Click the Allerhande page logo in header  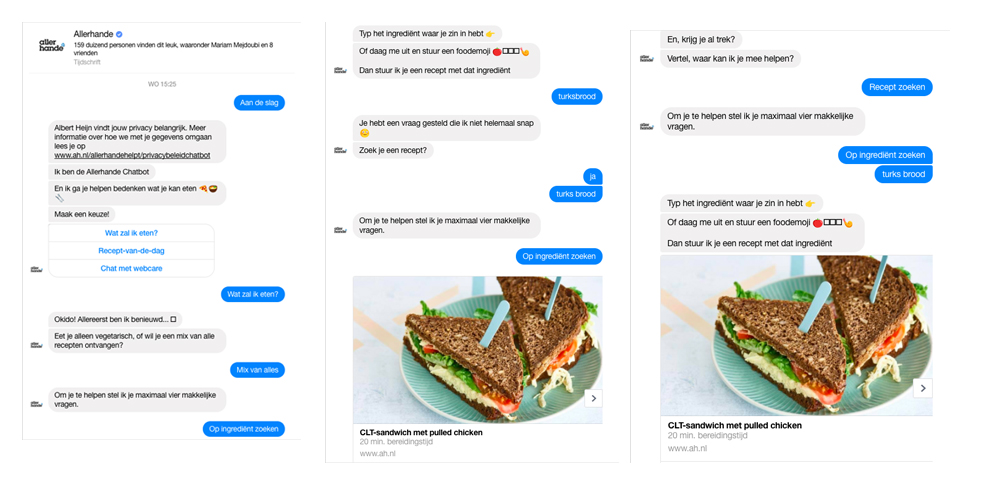tap(52, 45)
